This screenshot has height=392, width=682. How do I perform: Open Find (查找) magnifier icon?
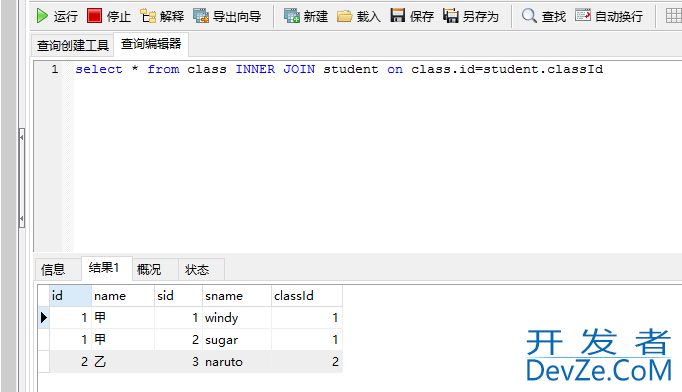pyautogui.click(x=529, y=16)
